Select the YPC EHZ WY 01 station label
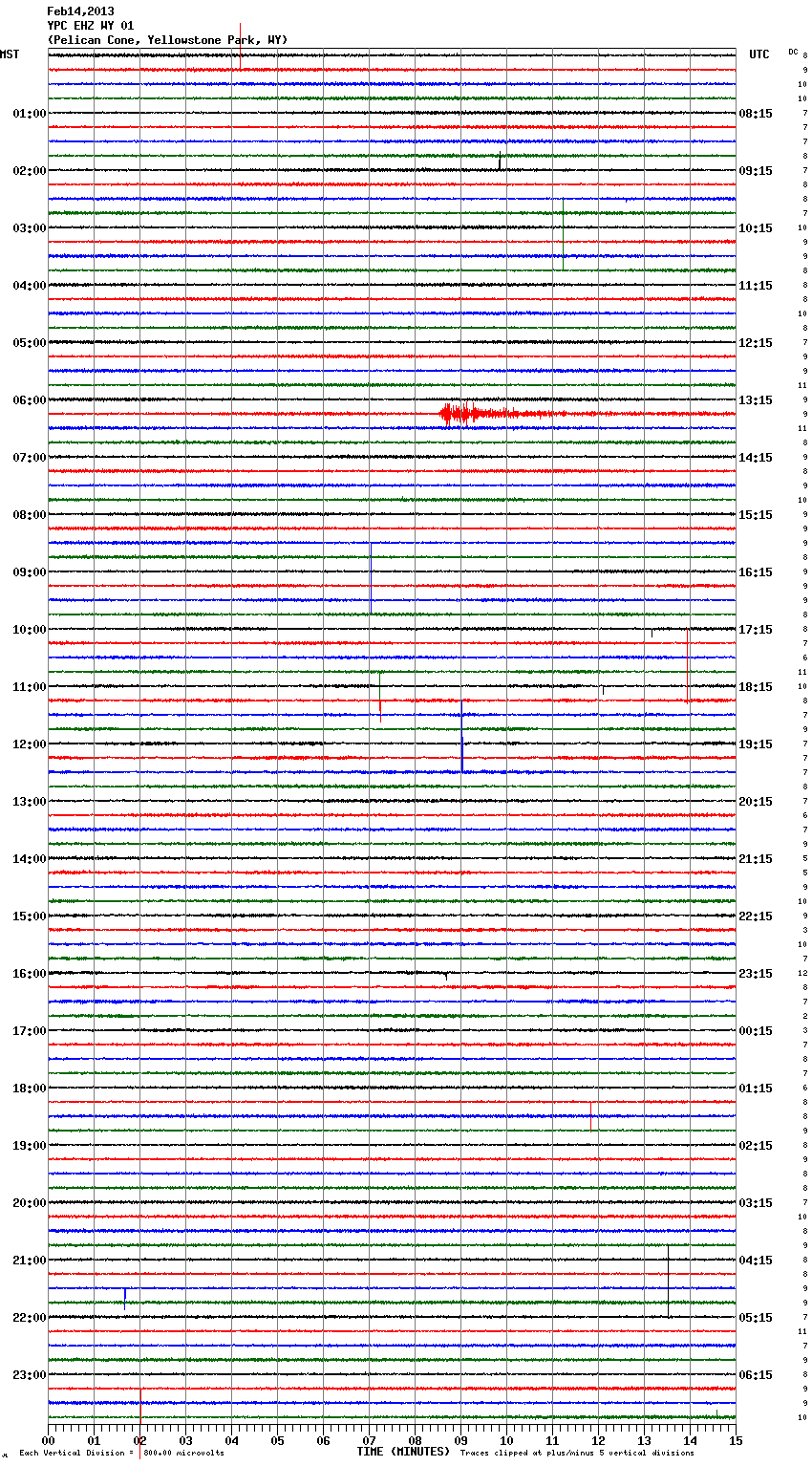 pos(91,26)
